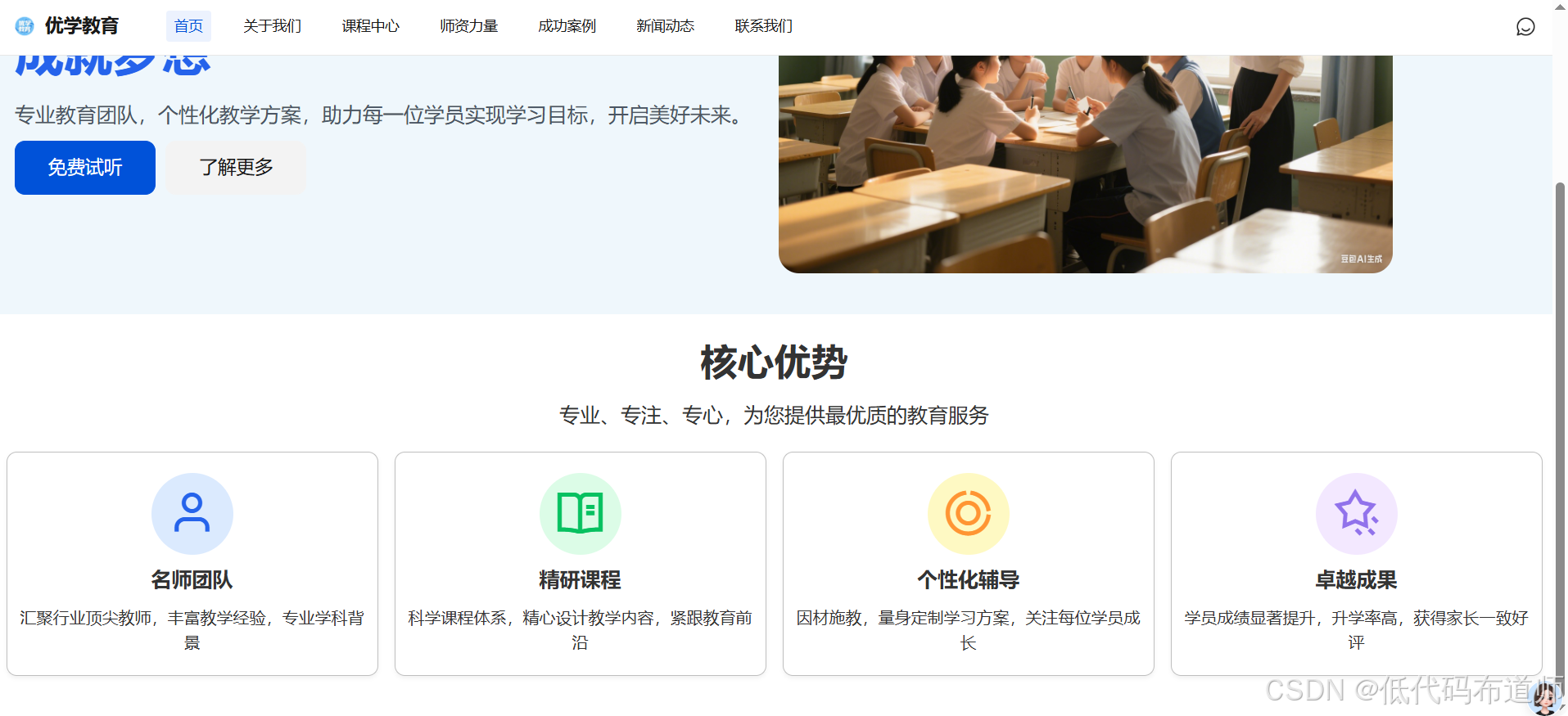Go to 课程中心 menu item
1568x716 pixels.
point(371,26)
